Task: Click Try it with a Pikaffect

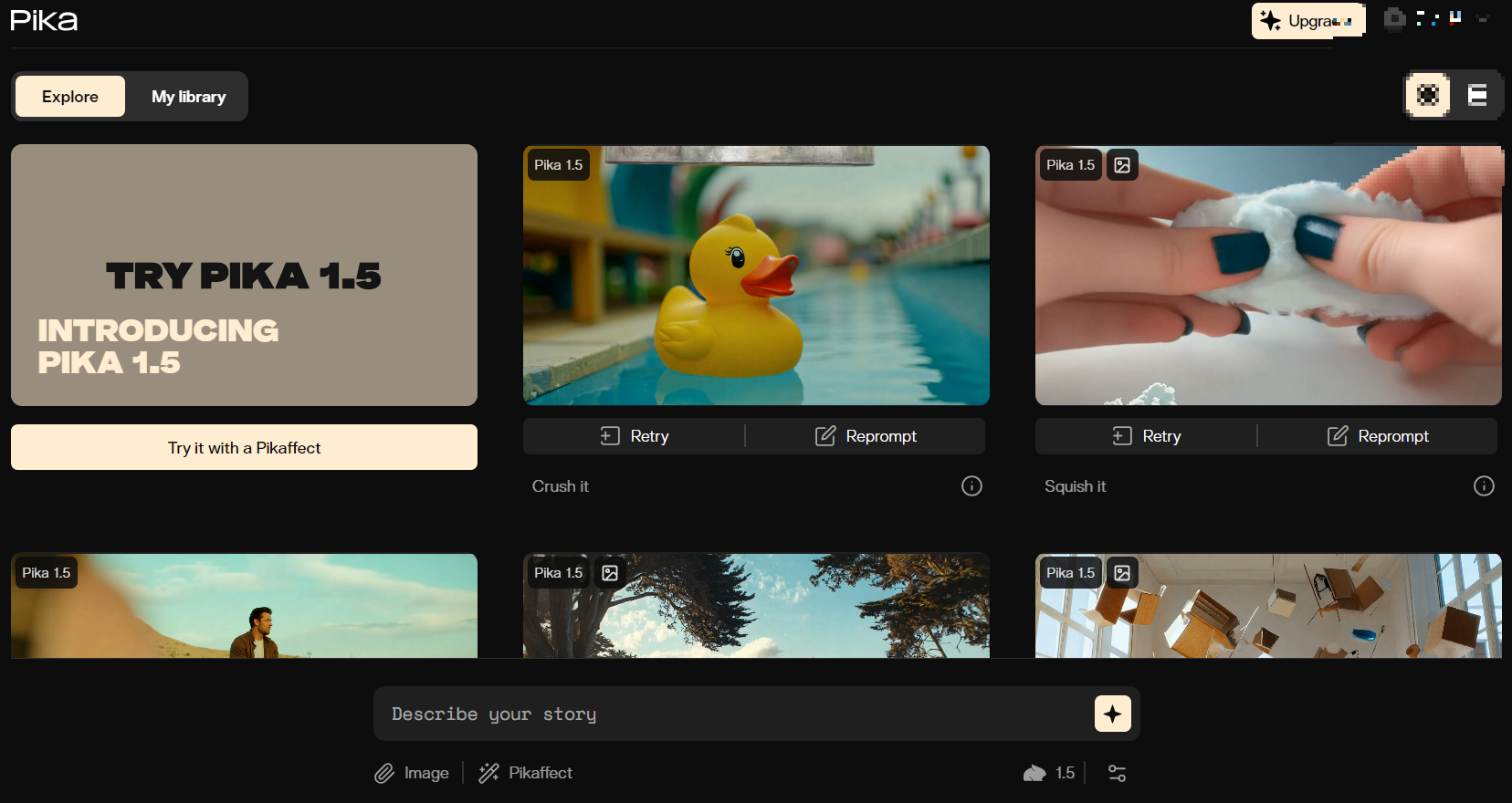Action: (x=244, y=447)
